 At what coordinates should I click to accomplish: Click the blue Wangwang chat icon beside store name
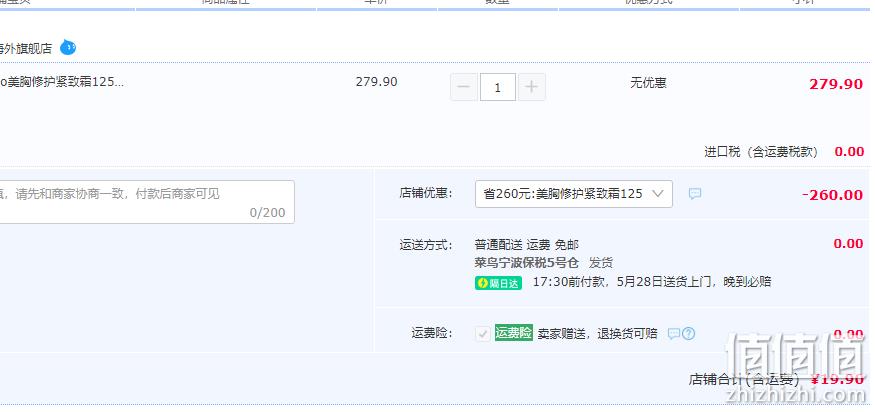pyautogui.click(x=68, y=48)
